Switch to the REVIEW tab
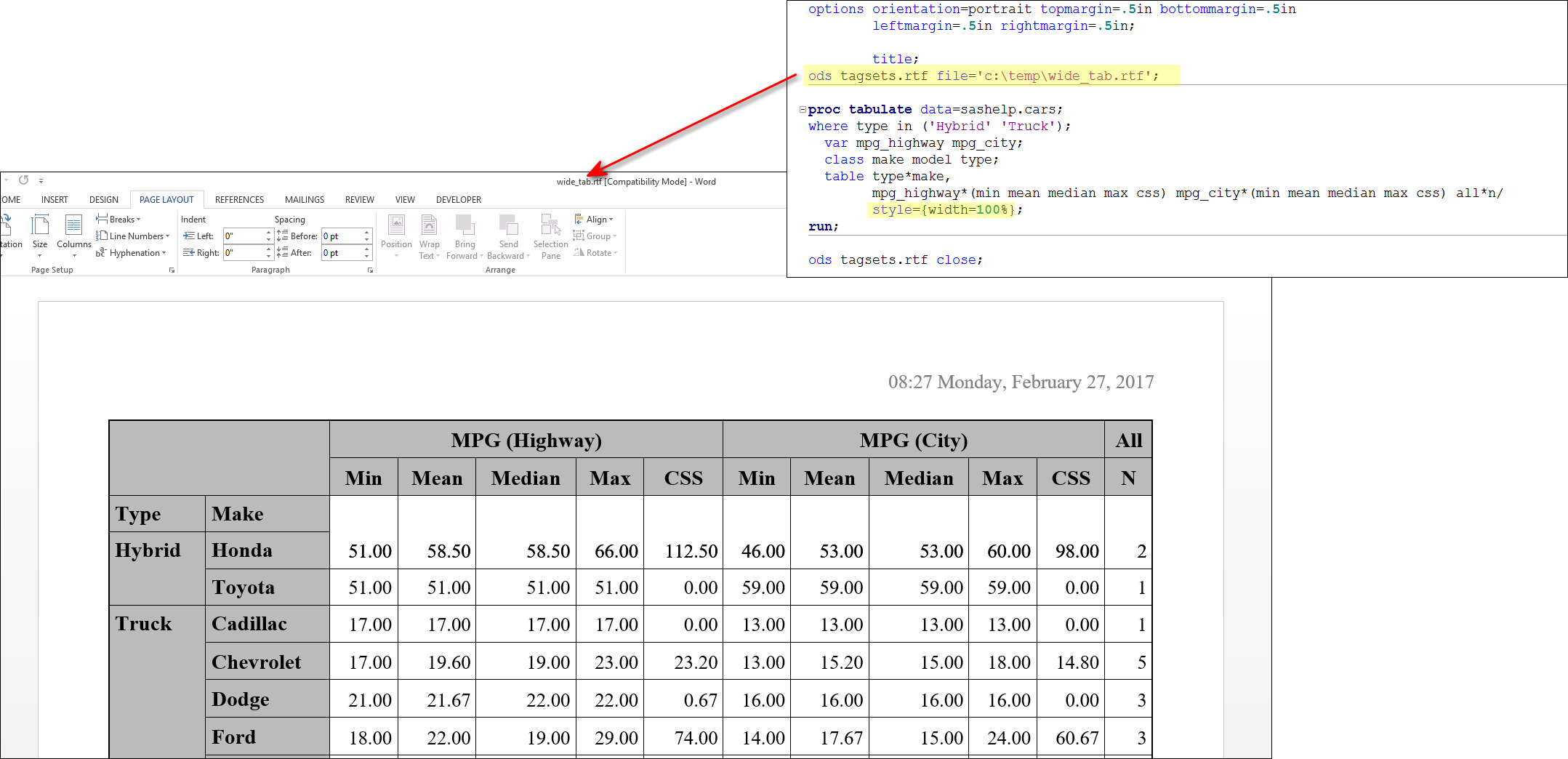Screen dimensions: 1568x759 point(360,199)
